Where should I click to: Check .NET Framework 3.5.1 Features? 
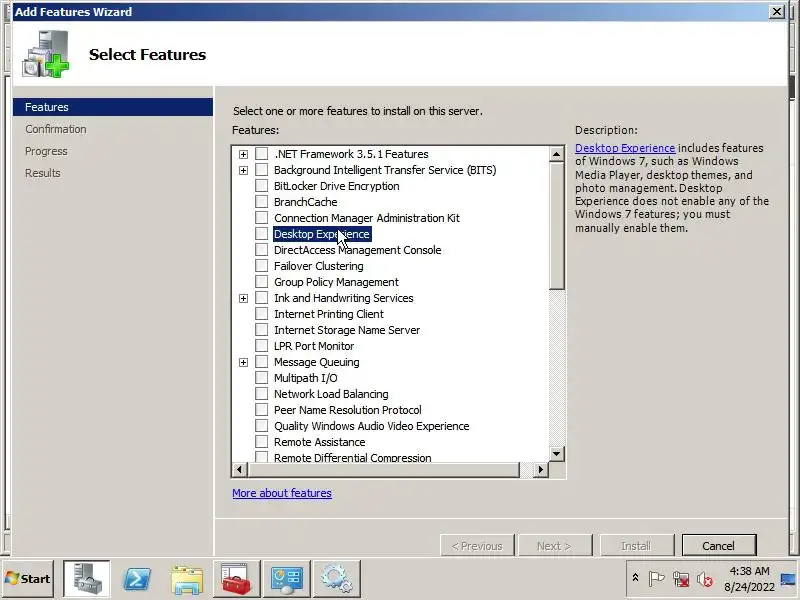261,154
